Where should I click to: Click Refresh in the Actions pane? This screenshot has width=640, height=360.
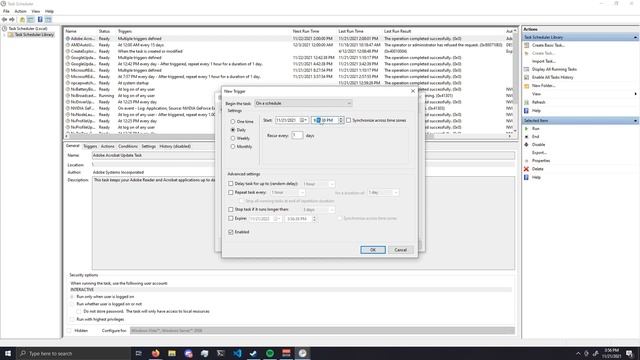538,102
